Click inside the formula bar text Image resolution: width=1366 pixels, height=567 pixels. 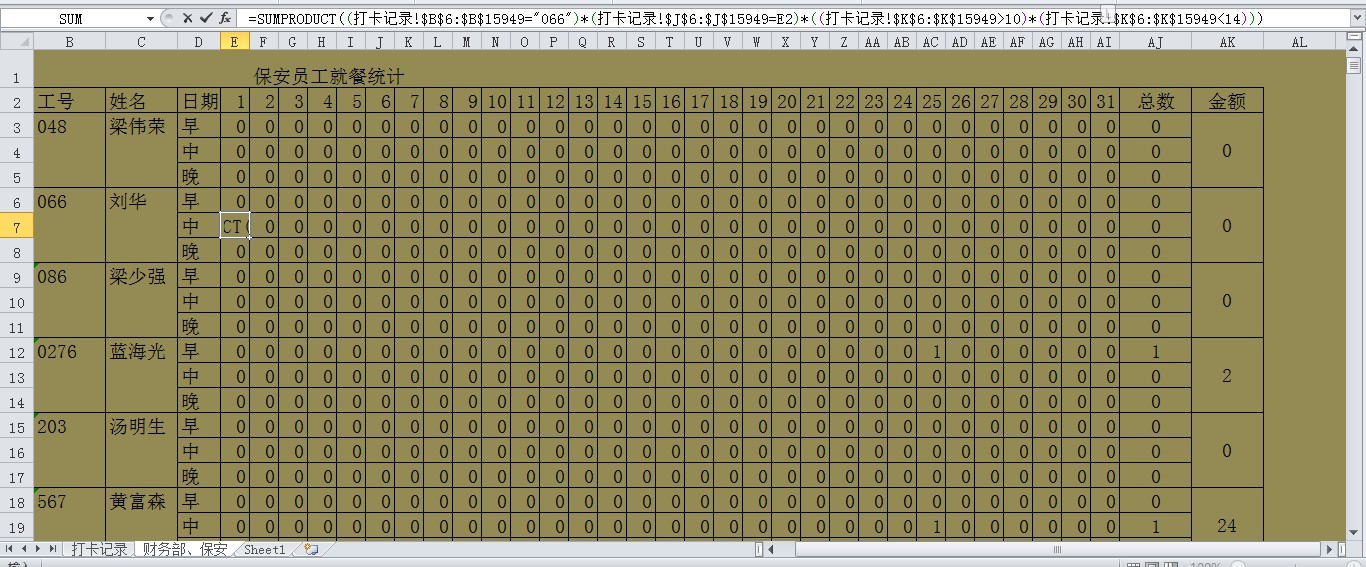[700, 18]
